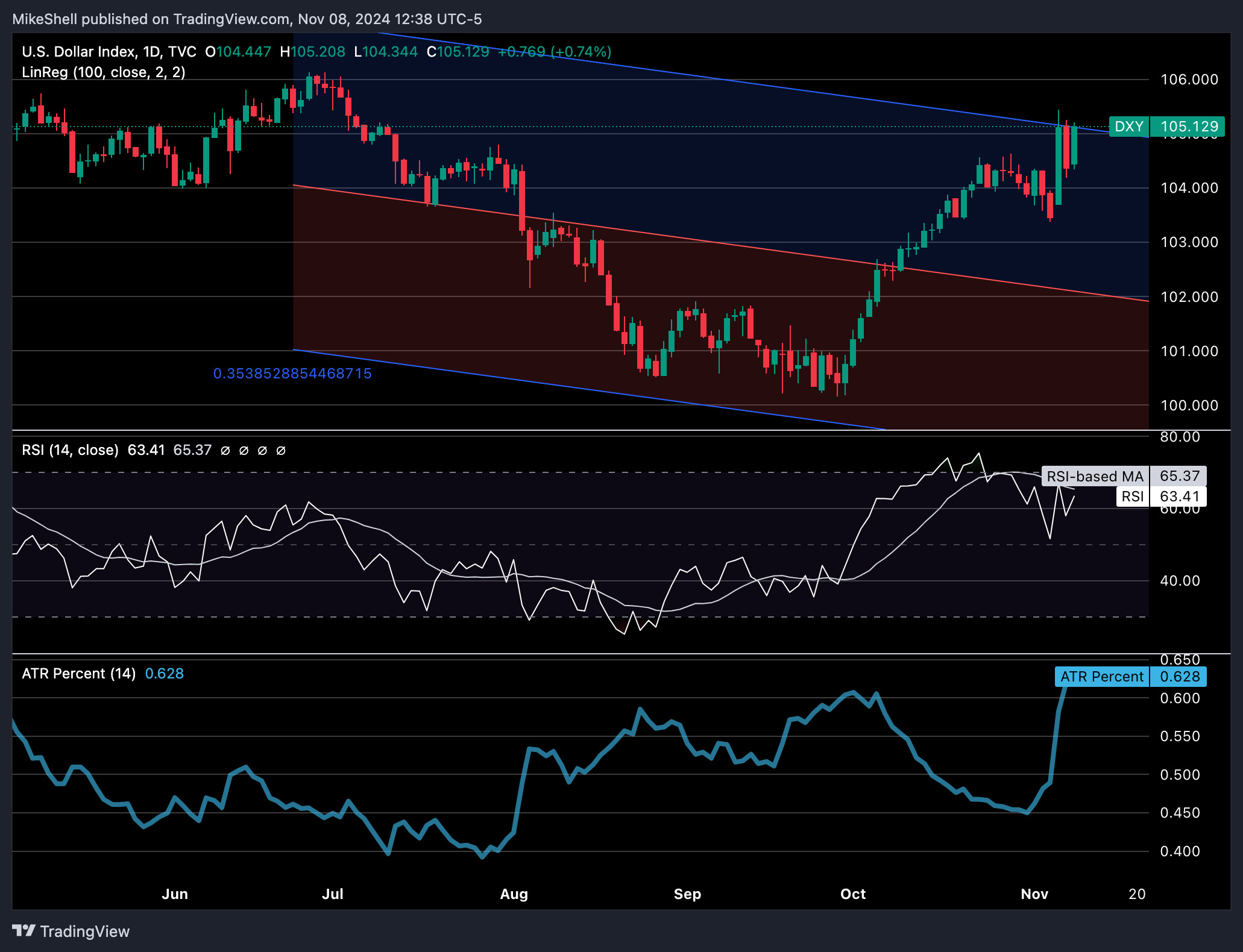Click the 101.000 price axis label
This screenshot has height=952, width=1243.
[x=1189, y=351]
